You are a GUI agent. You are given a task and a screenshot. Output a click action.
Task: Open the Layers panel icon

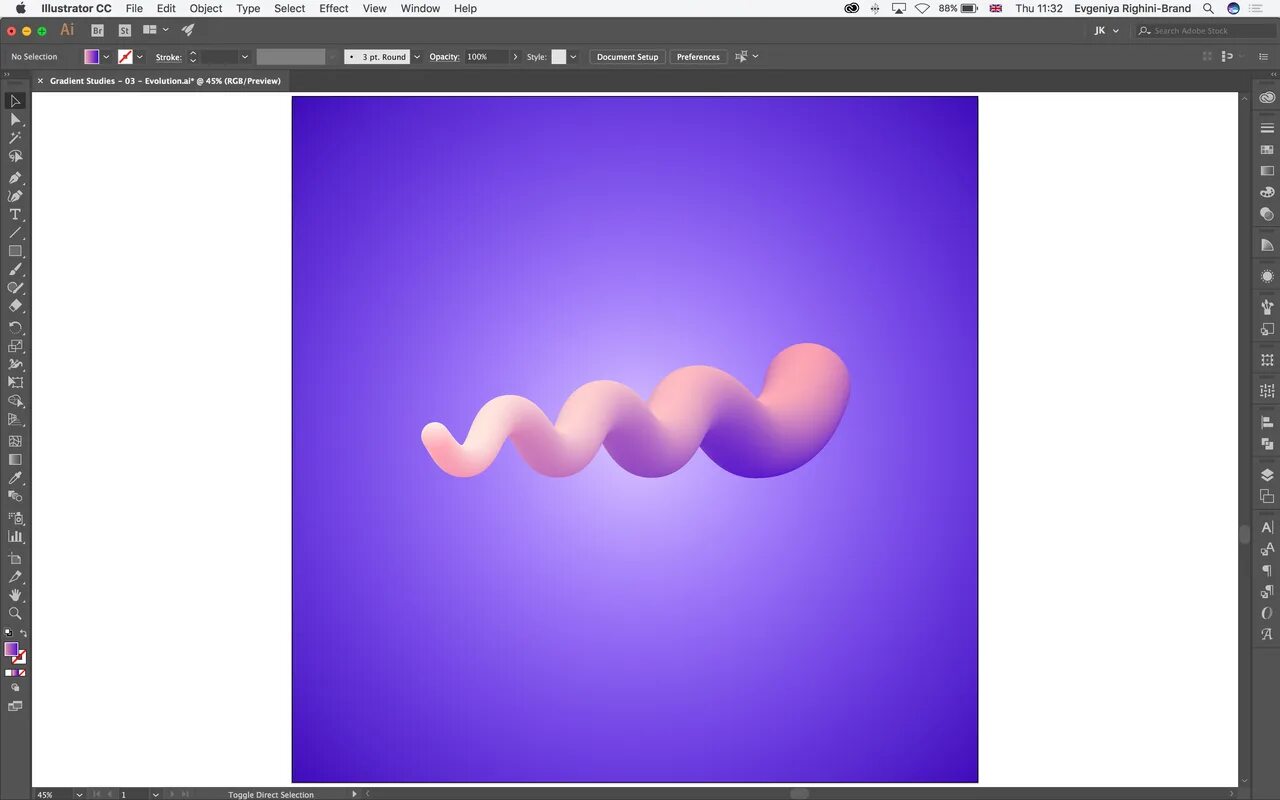click(x=1267, y=475)
